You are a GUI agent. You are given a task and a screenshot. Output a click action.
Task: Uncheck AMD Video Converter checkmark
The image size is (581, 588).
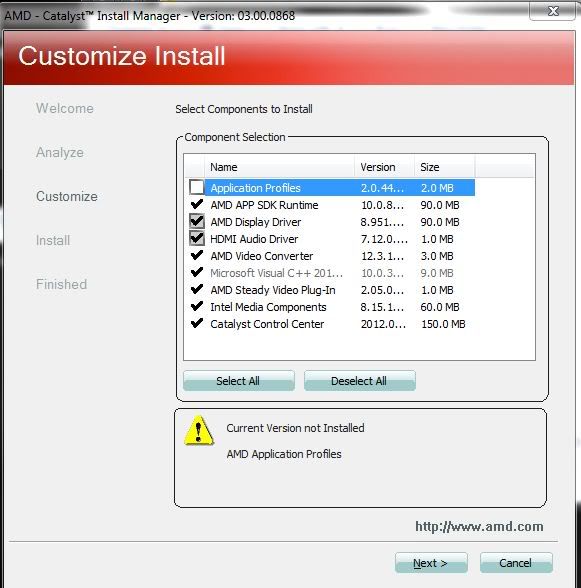pos(197,255)
